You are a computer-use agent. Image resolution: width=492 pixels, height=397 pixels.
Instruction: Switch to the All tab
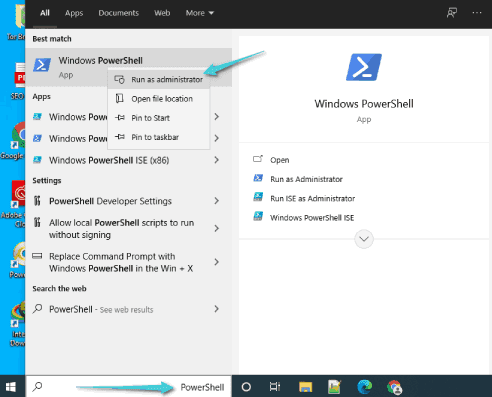(x=45, y=13)
